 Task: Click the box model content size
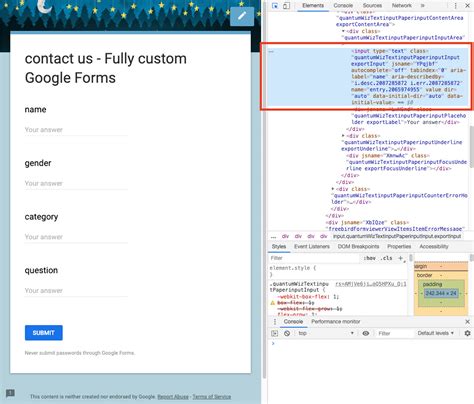point(441,293)
